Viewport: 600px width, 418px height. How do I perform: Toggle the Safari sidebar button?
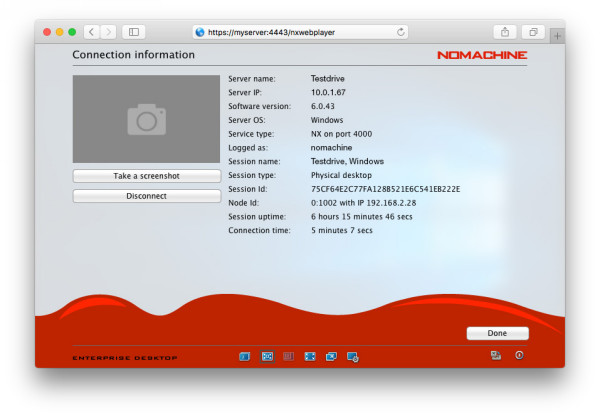(134, 32)
